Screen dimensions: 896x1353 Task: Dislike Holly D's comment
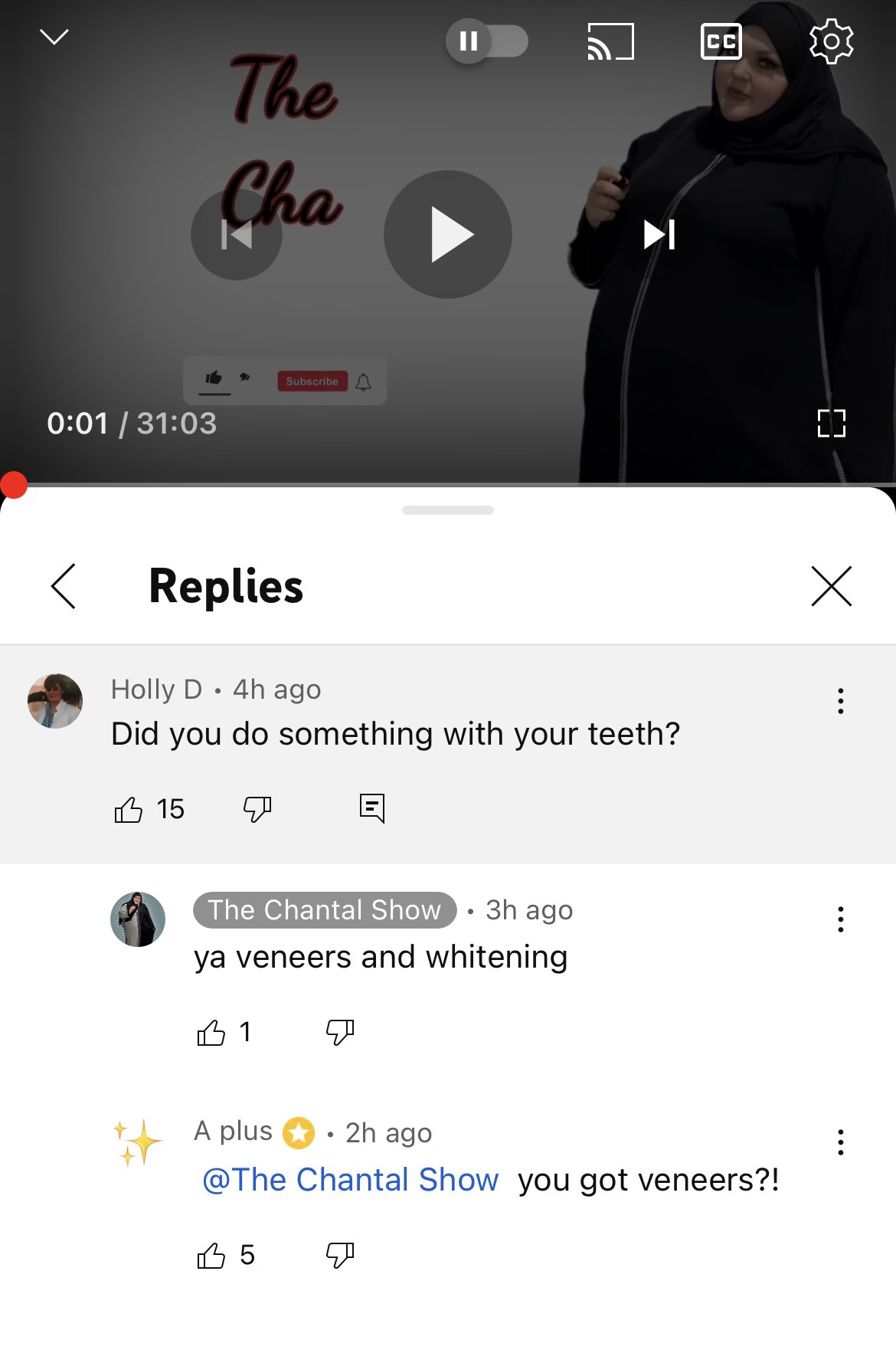pyautogui.click(x=257, y=809)
